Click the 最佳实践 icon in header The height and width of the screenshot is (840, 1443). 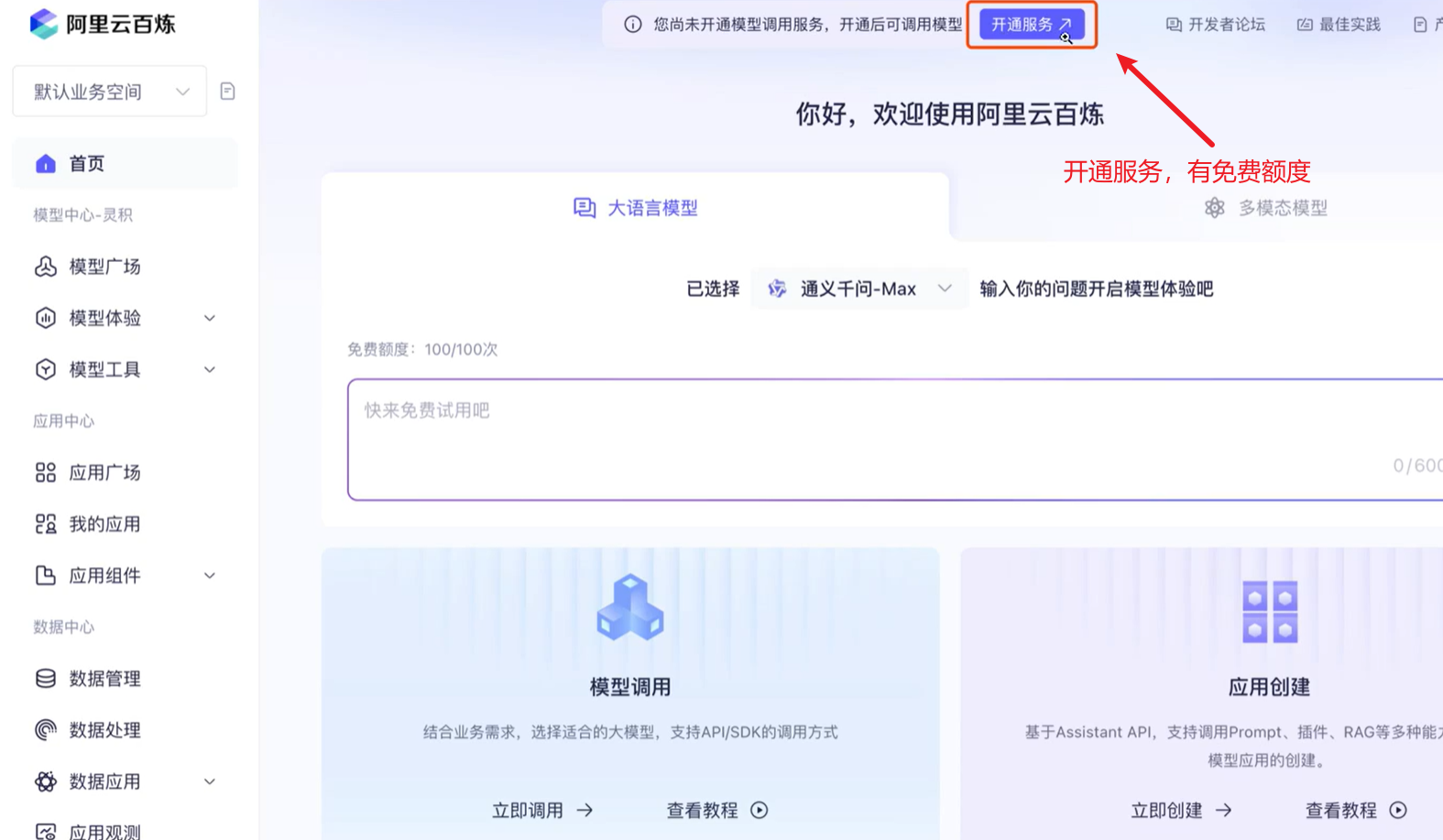1305,25
